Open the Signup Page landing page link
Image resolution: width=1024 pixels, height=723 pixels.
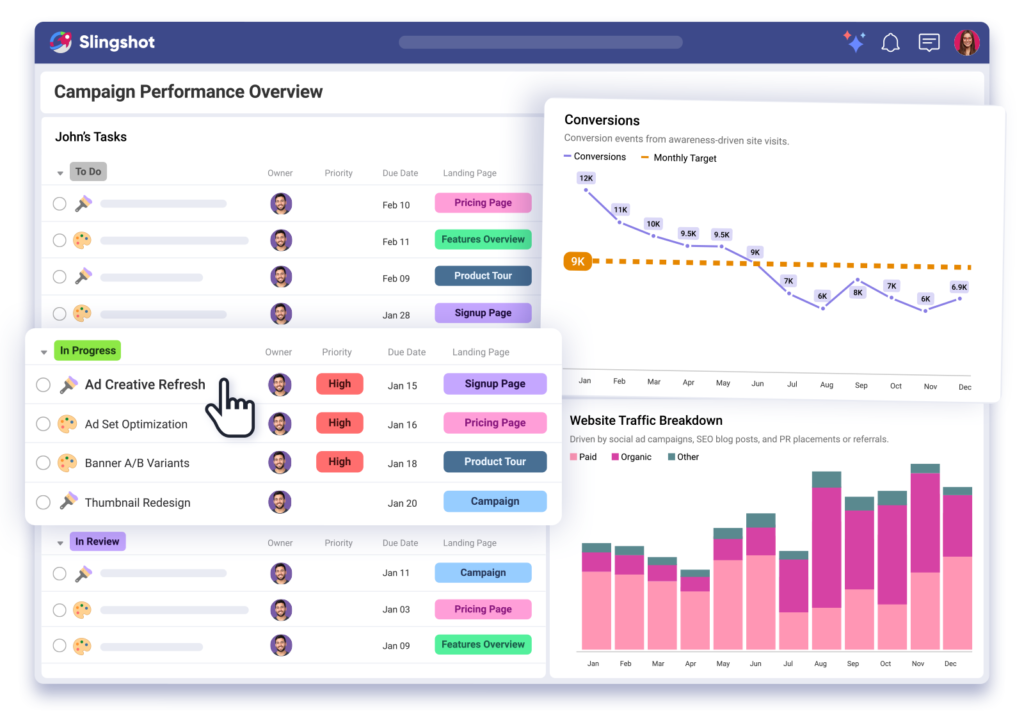(x=494, y=384)
